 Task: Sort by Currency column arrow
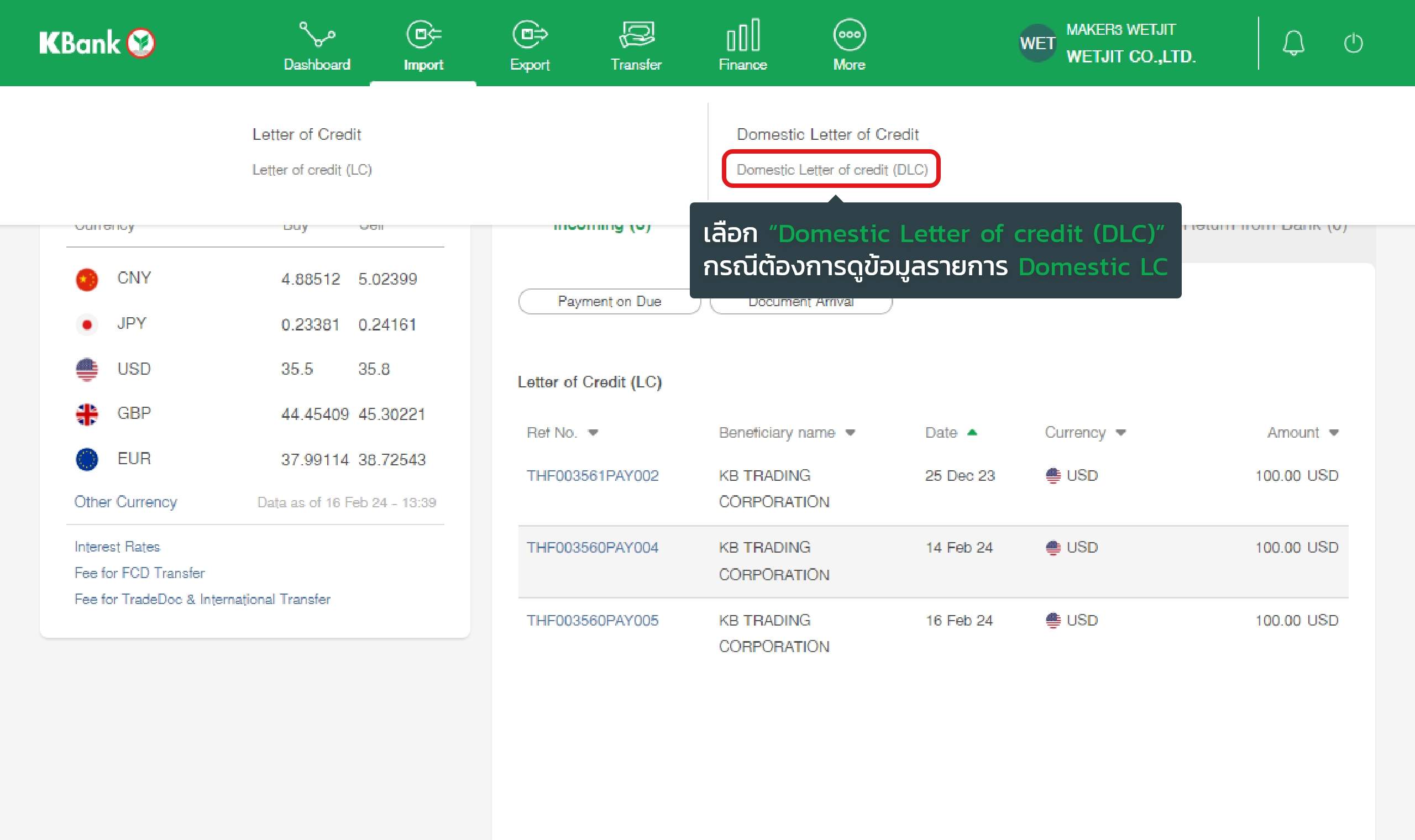1121,433
